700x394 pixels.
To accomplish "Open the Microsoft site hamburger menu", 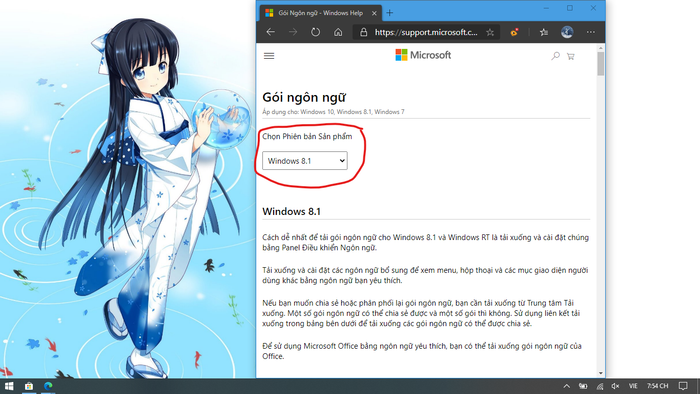I will 269,56.
